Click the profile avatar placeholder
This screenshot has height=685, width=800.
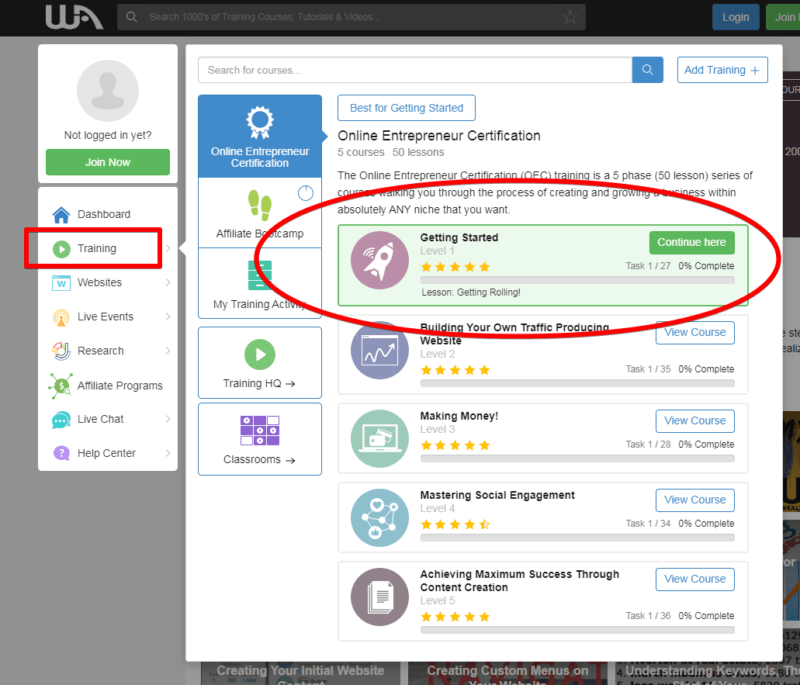tap(108, 90)
